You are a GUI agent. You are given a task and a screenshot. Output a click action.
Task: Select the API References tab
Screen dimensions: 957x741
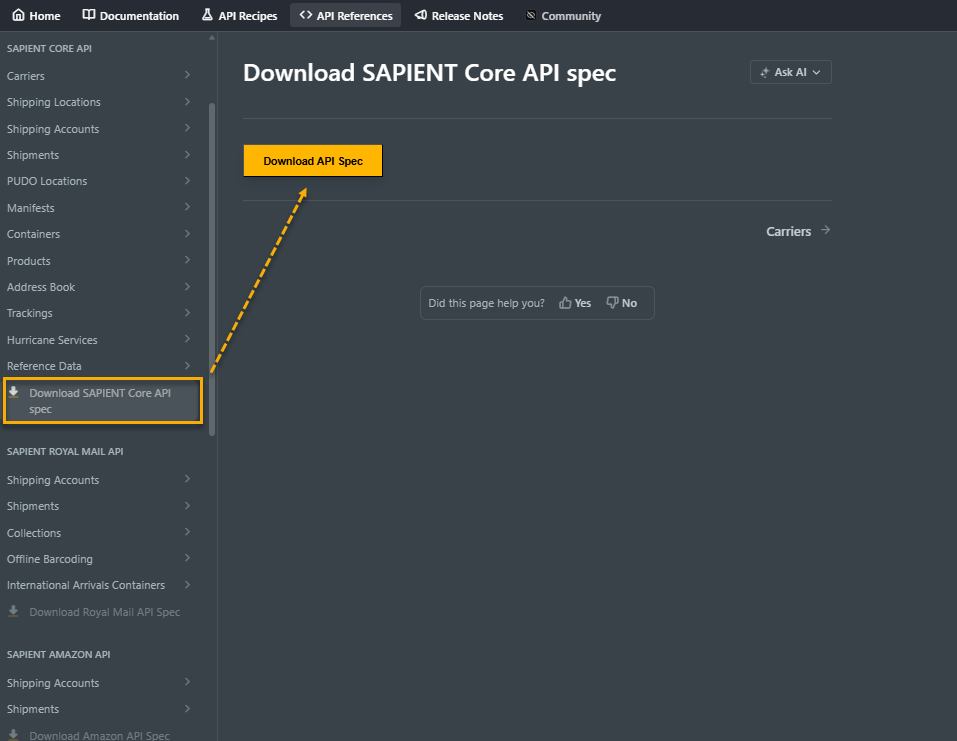345,15
